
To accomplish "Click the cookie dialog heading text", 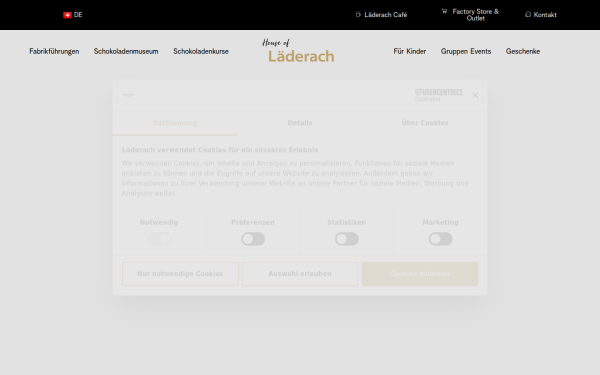I will coord(220,150).
